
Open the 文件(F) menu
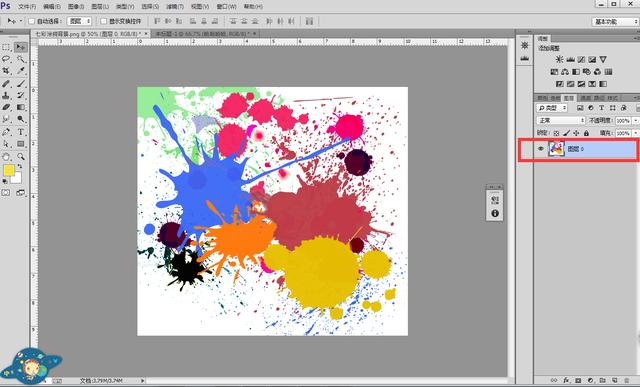(x=27, y=7)
